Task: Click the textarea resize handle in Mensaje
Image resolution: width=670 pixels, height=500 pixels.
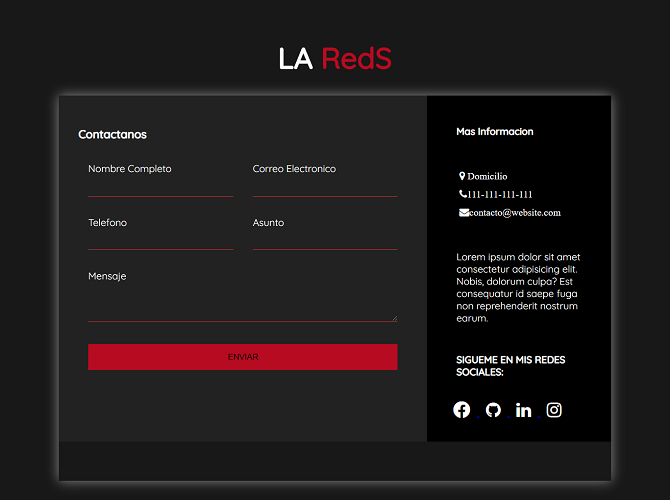Action: (394, 318)
